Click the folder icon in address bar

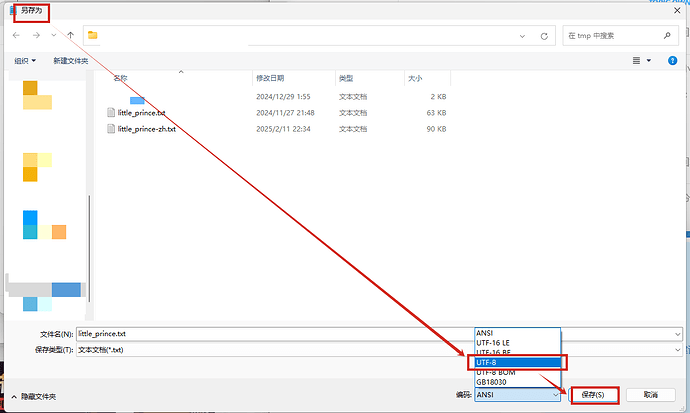tap(92, 35)
